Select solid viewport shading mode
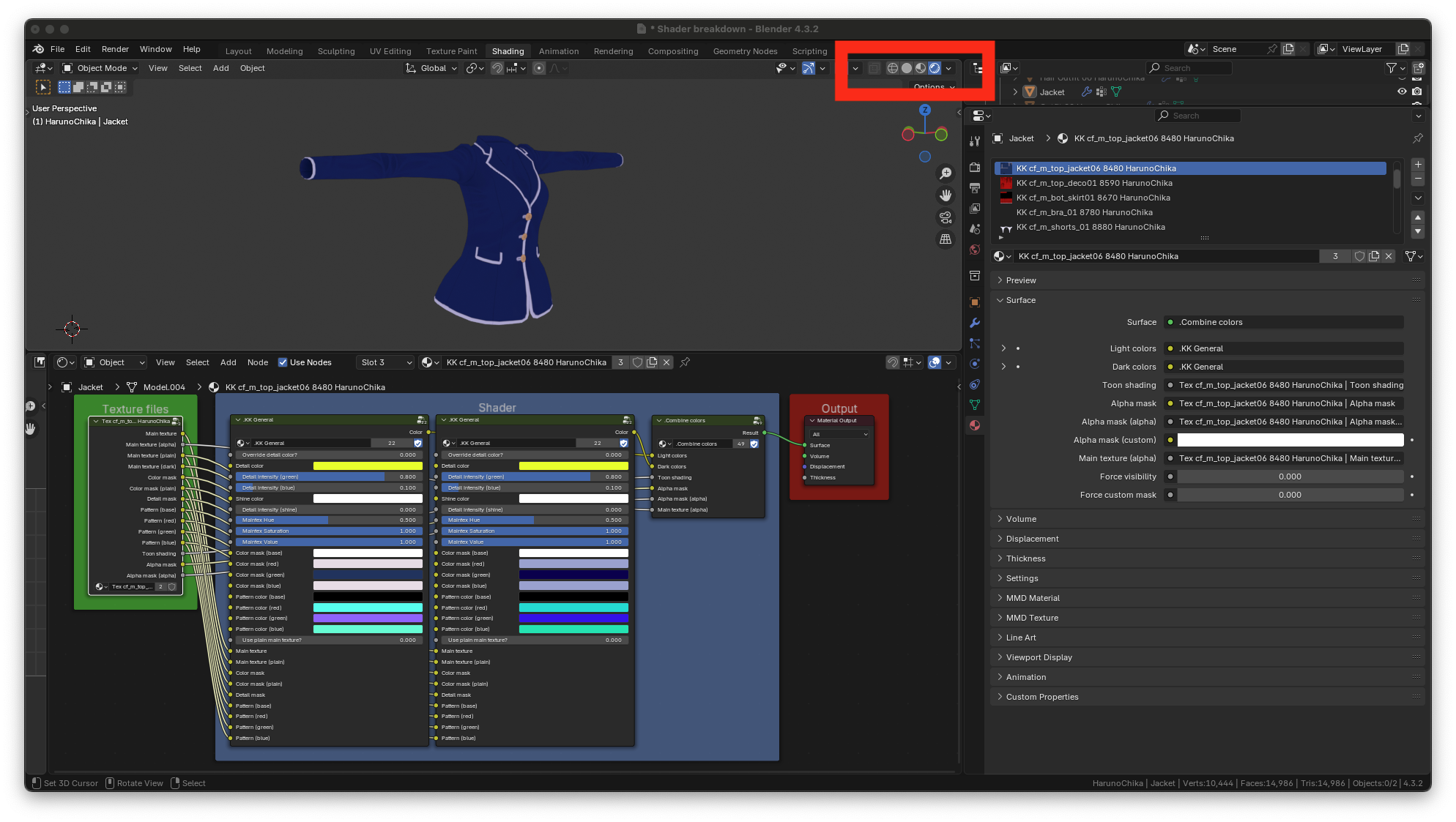 coord(907,68)
